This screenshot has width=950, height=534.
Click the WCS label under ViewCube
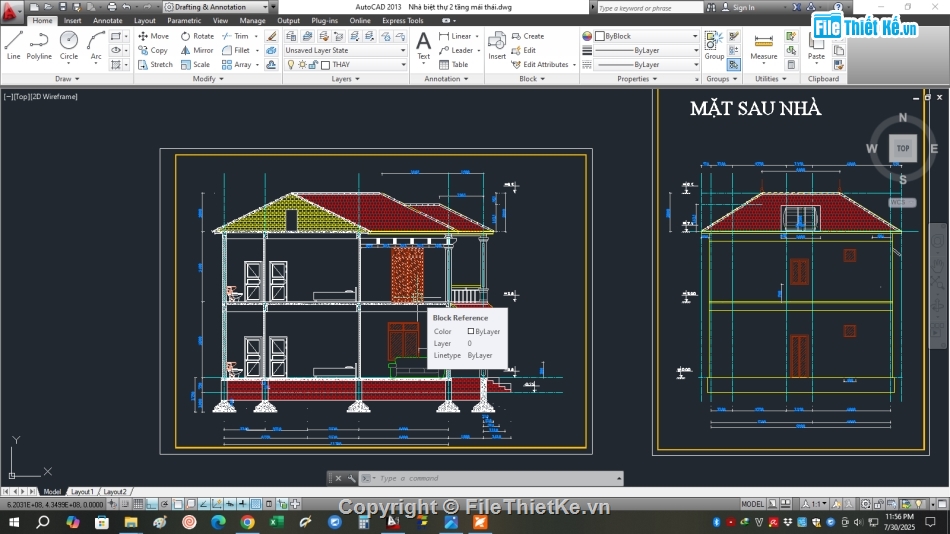(902, 202)
